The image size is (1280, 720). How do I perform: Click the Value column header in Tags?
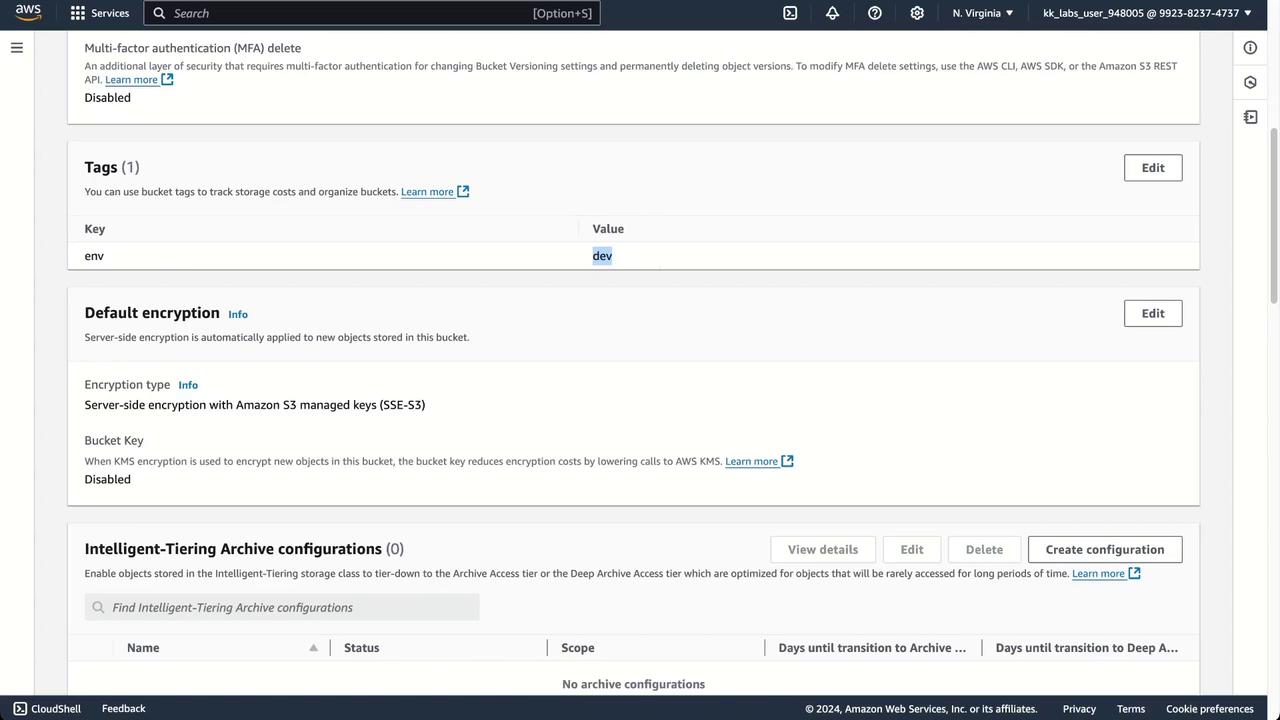click(608, 229)
